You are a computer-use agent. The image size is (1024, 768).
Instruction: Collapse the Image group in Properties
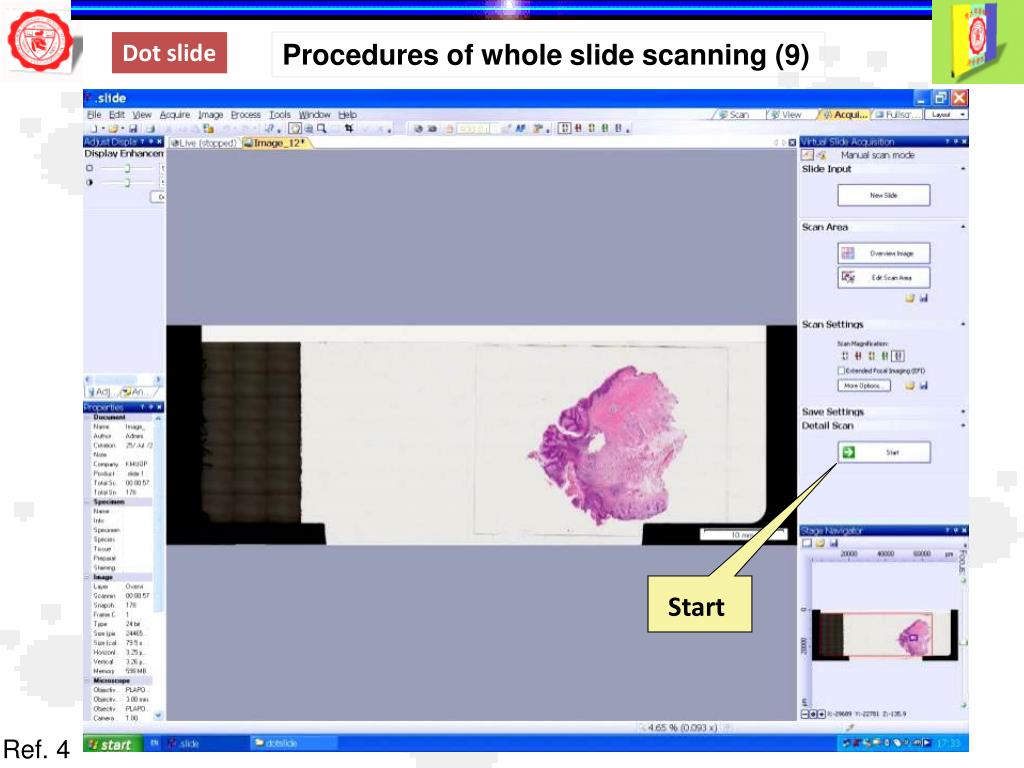tap(88, 577)
